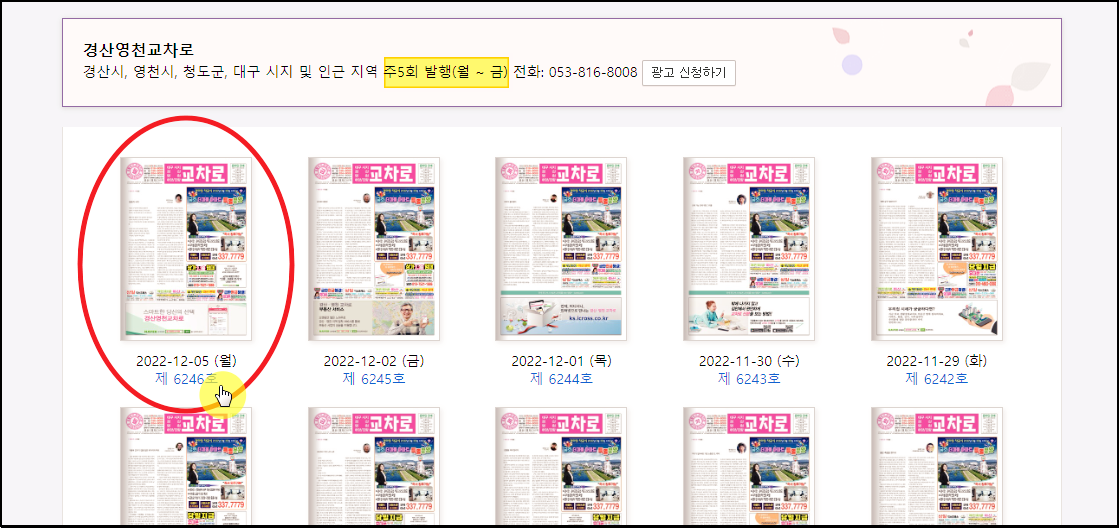Select the date text 2022-12-05 (월)

pos(186,361)
